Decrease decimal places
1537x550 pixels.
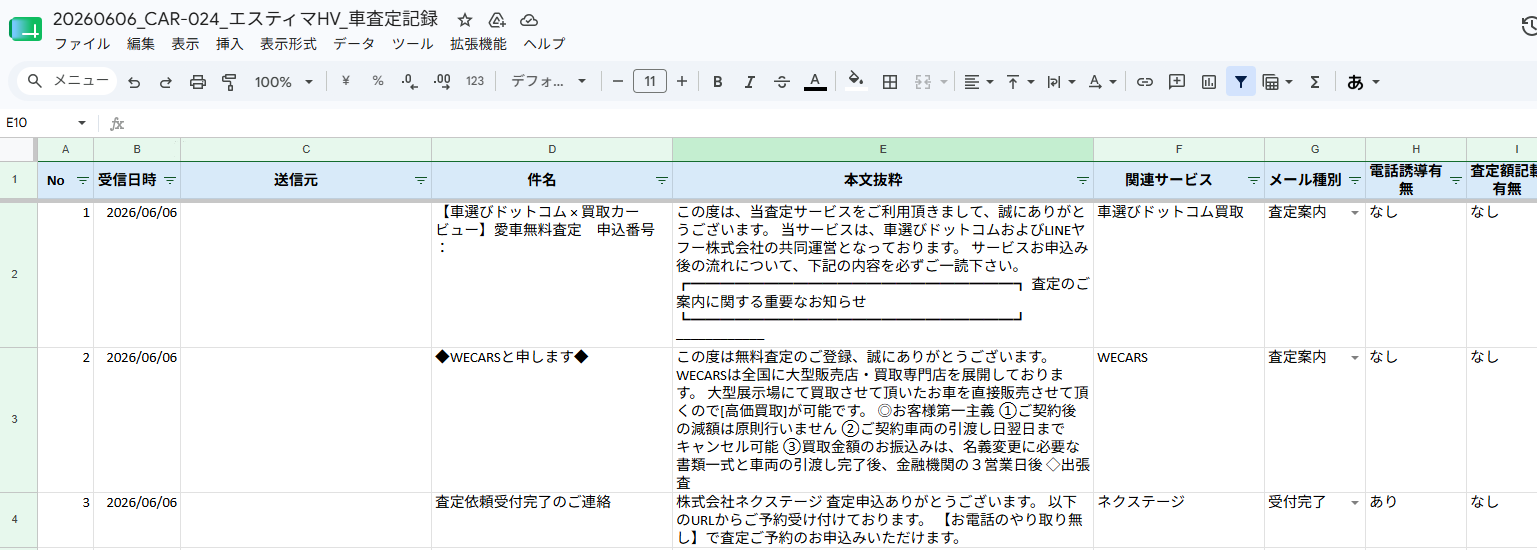click(410, 82)
